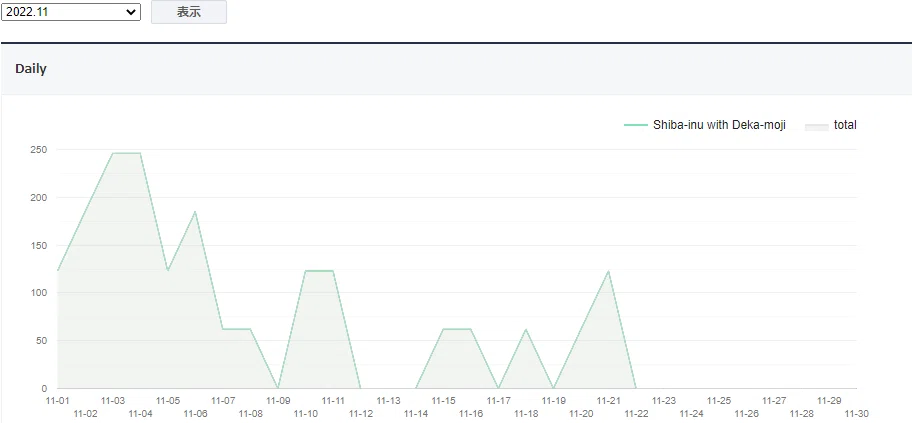Click the 11-05 x-axis label
Viewport: 912px width, 423px height.
[x=168, y=401]
